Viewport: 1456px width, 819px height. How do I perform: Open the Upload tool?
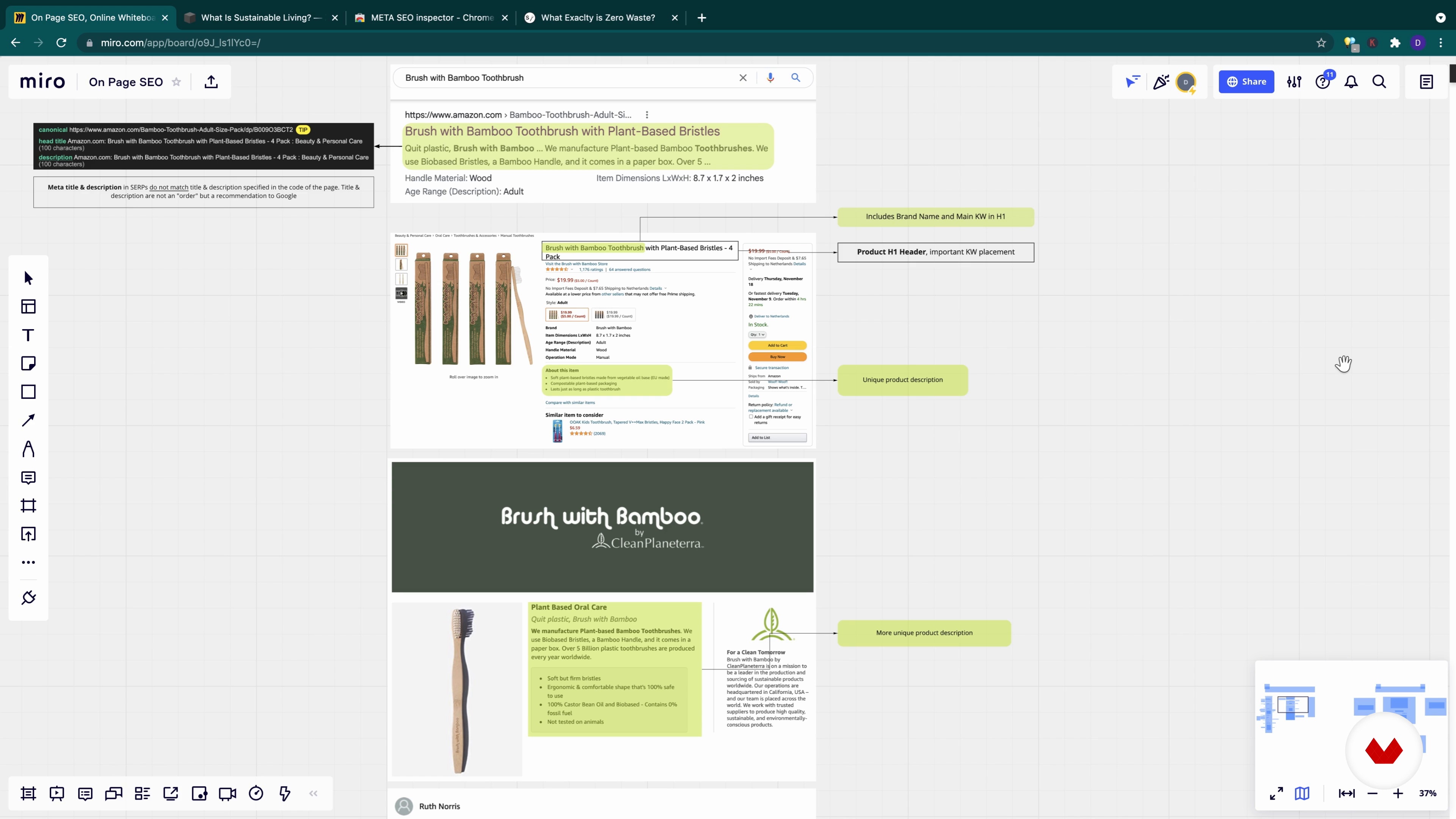click(x=28, y=534)
